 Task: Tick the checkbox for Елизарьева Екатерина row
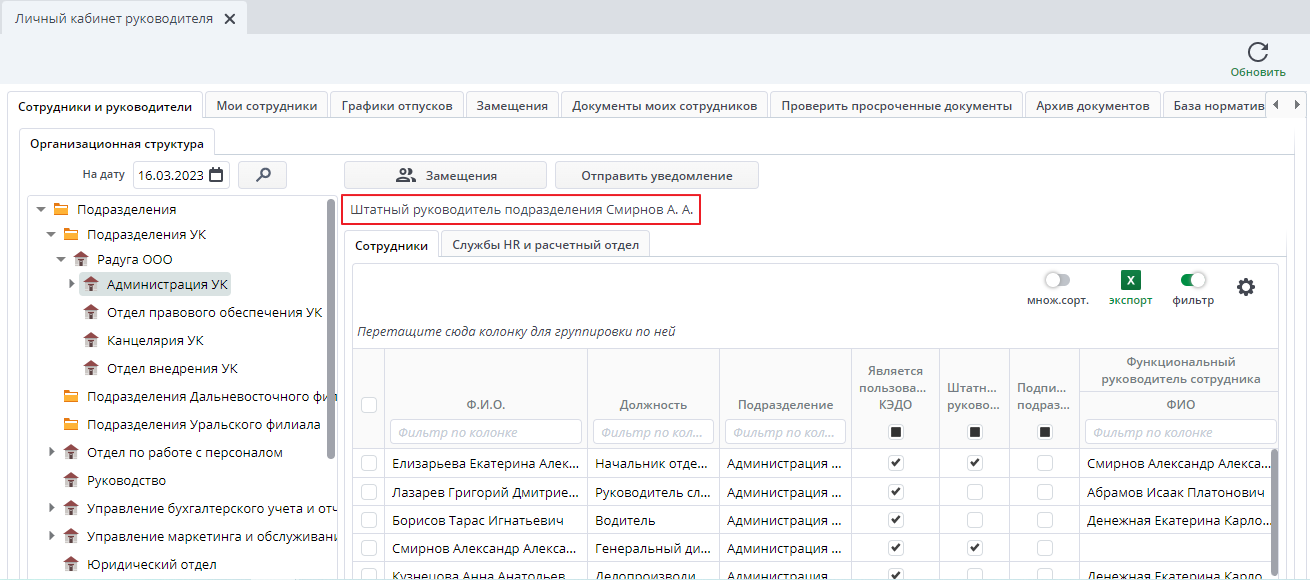(x=369, y=463)
